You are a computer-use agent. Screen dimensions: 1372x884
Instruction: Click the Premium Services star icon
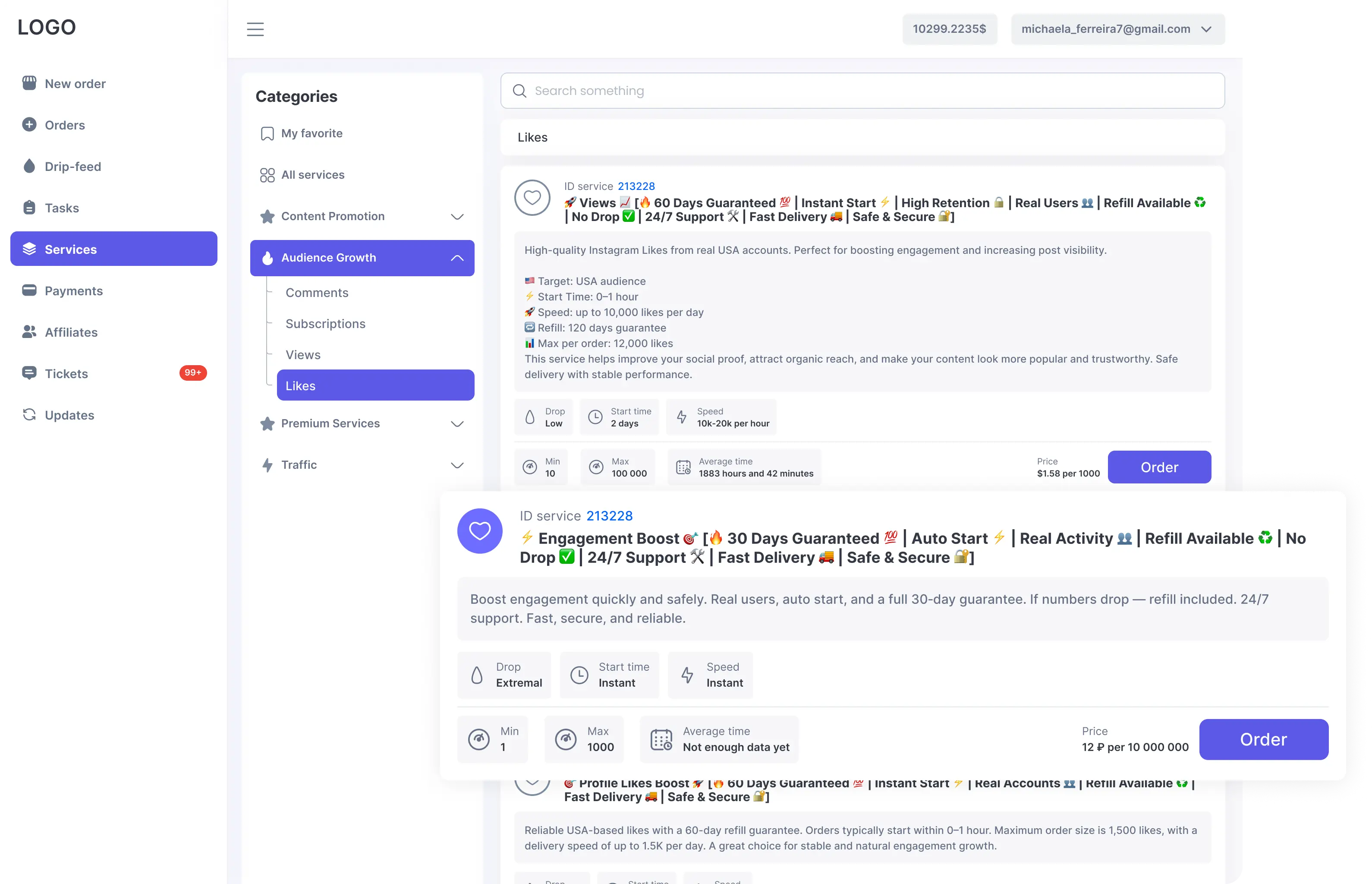coord(267,423)
